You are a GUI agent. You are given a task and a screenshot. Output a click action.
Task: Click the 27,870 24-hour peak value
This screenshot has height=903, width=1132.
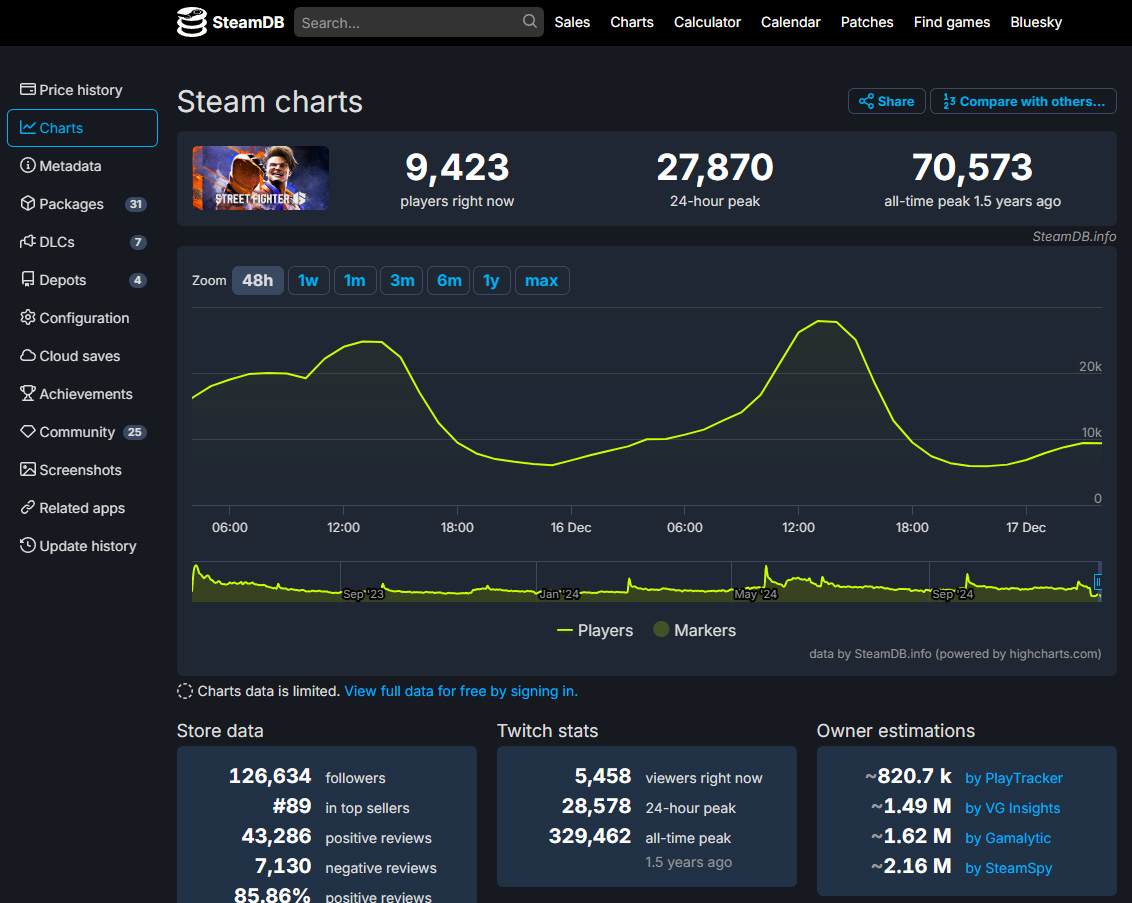(x=715, y=167)
